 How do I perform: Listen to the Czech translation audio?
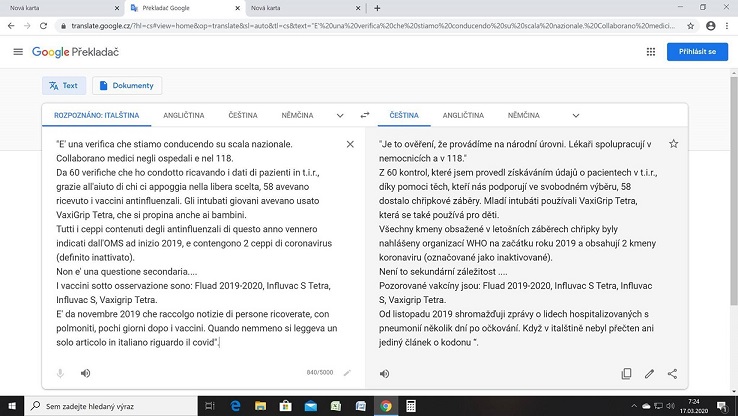pyautogui.click(x=385, y=374)
